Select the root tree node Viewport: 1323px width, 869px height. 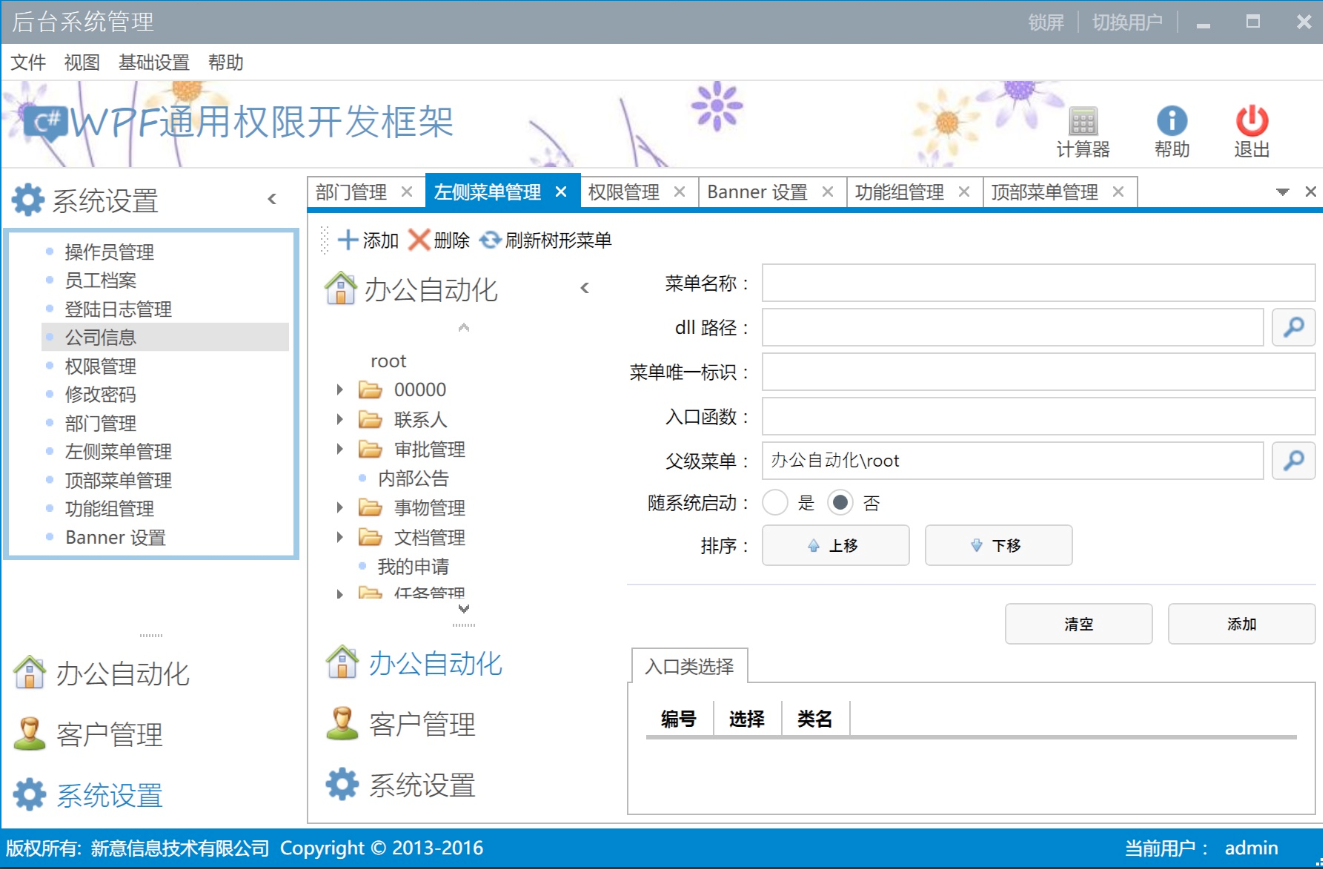tap(389, 361)
